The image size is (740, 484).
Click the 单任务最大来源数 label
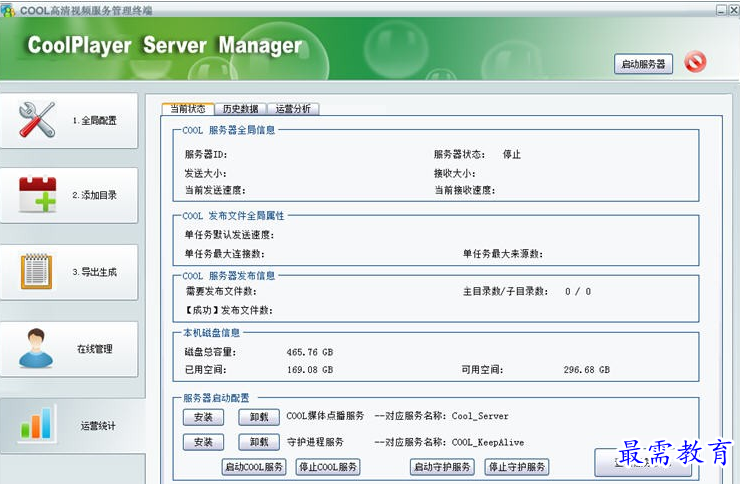(503, 254)
